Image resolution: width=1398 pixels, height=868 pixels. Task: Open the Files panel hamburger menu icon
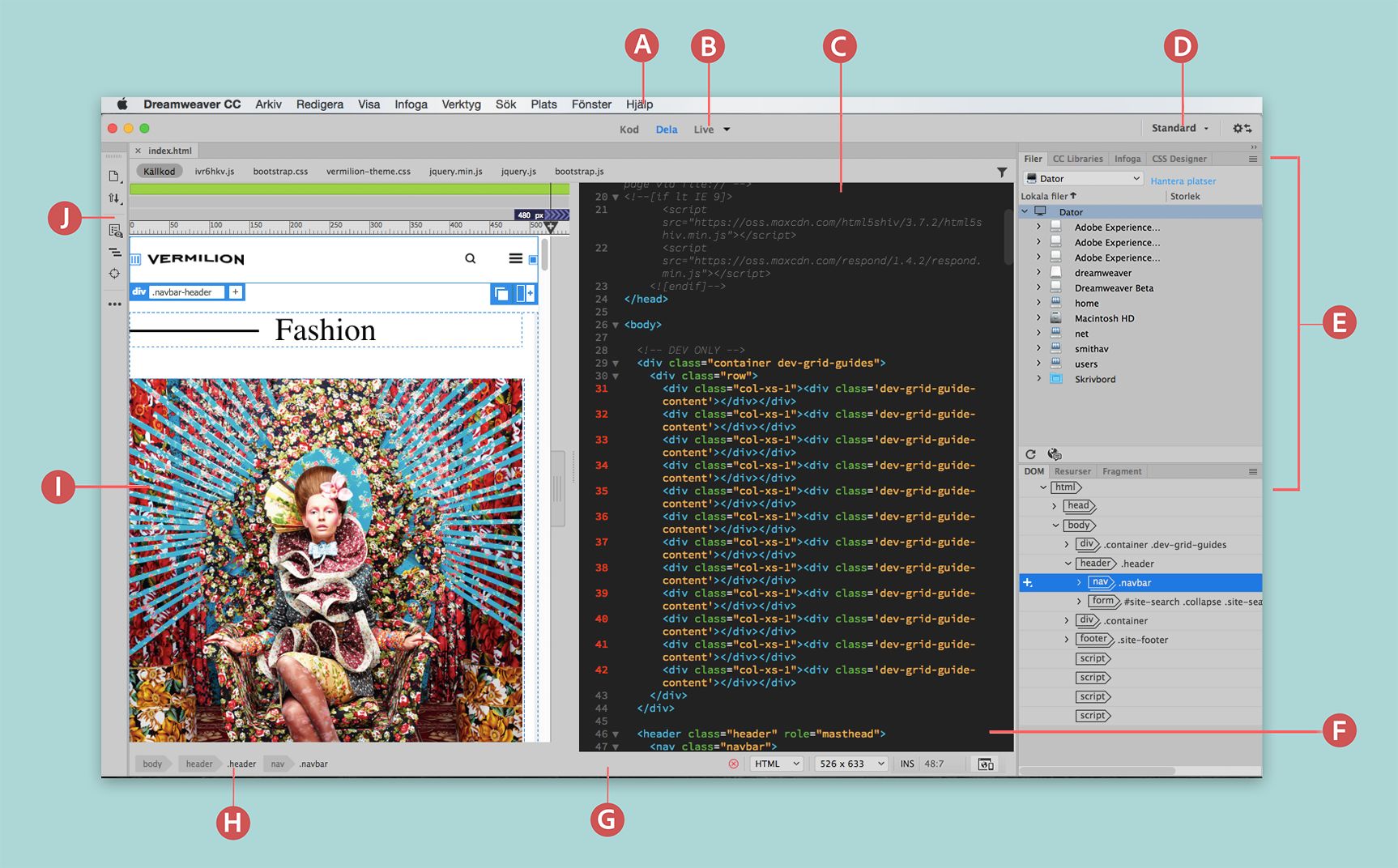tap(1251, 159)
